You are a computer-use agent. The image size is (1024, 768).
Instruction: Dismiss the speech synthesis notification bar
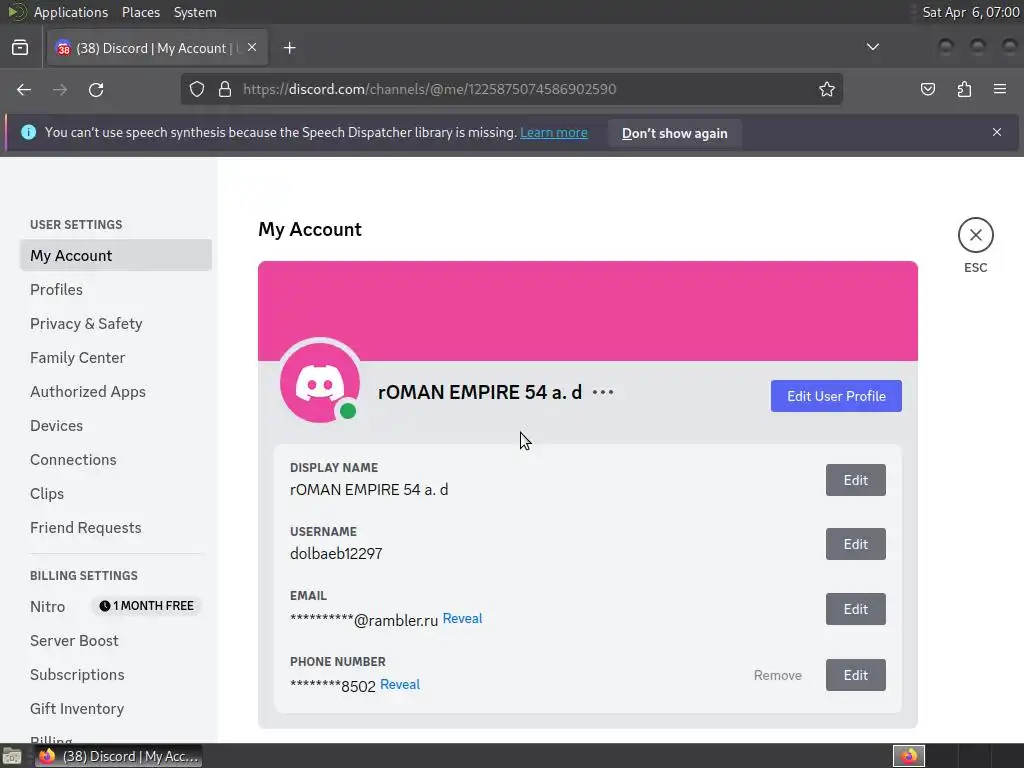coord(997,132)
